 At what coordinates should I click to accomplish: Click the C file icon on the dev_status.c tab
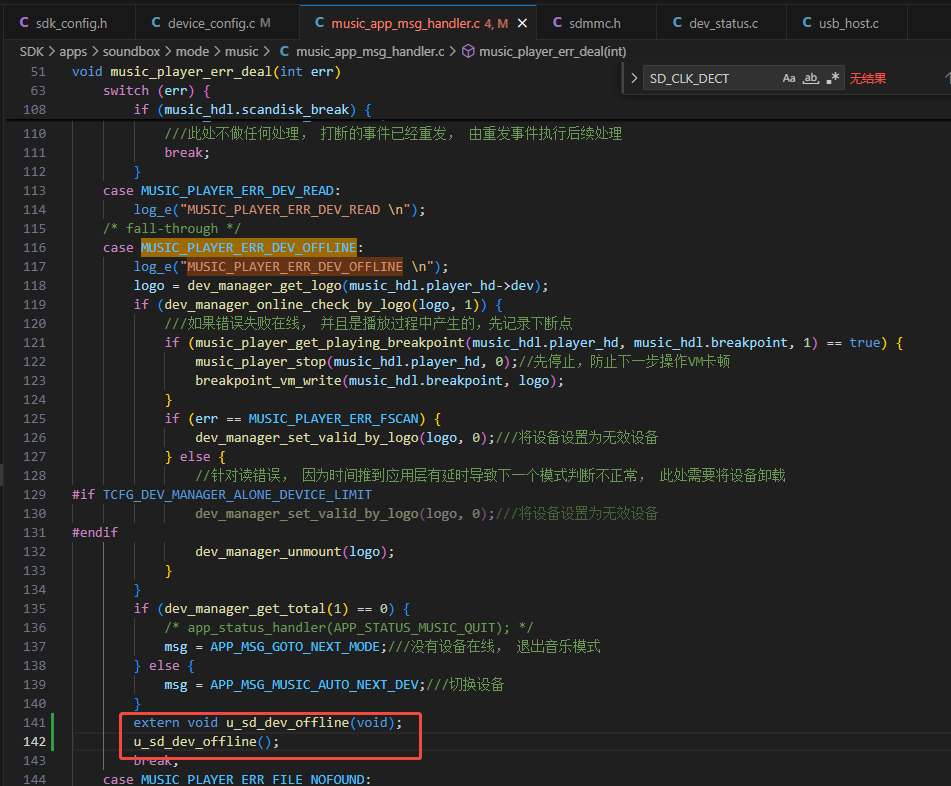(x=677, y=23)
